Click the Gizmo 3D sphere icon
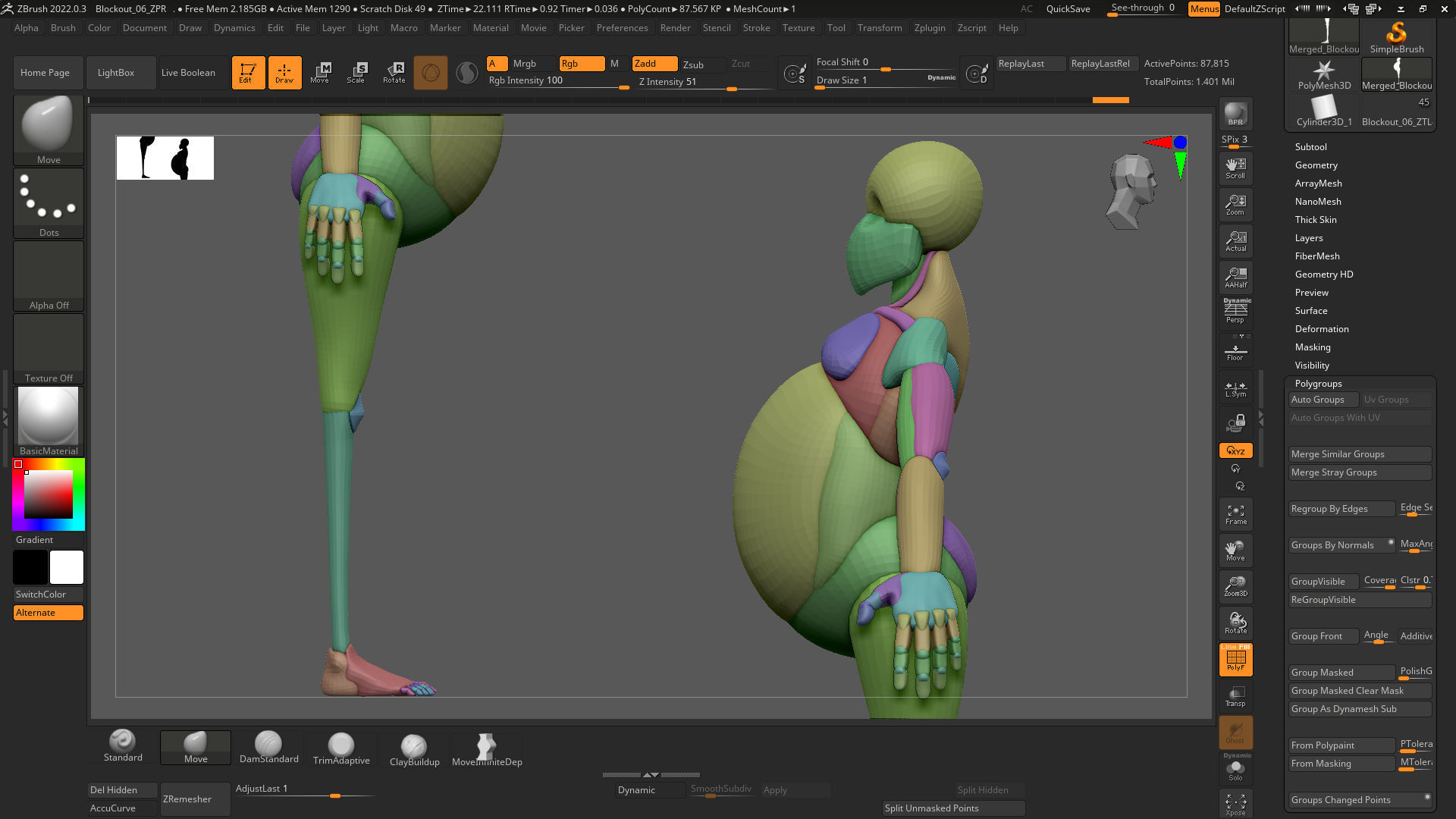1456x819 pixels. [431, 73]
